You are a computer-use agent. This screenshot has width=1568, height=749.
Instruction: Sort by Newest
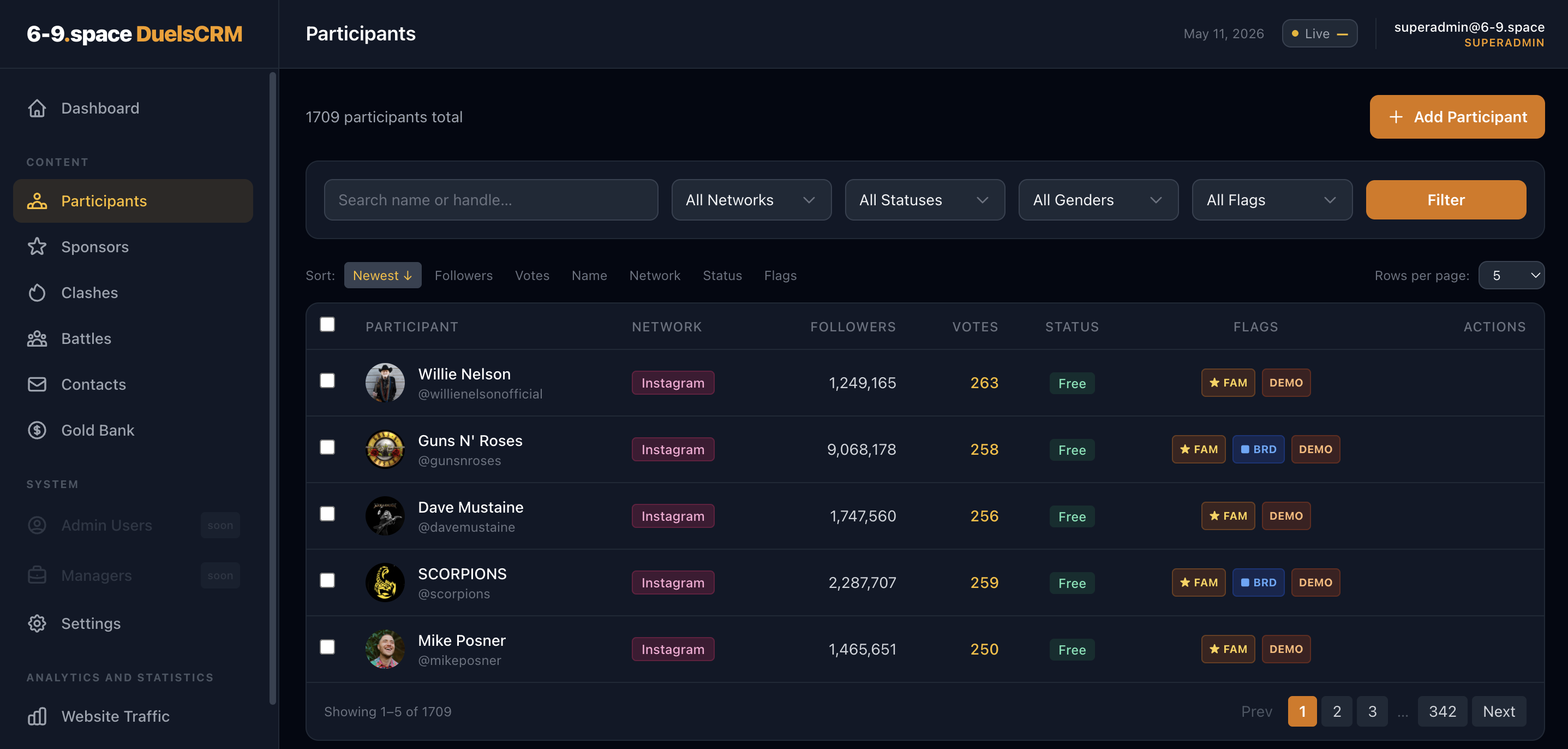click(x=382, y=275)
